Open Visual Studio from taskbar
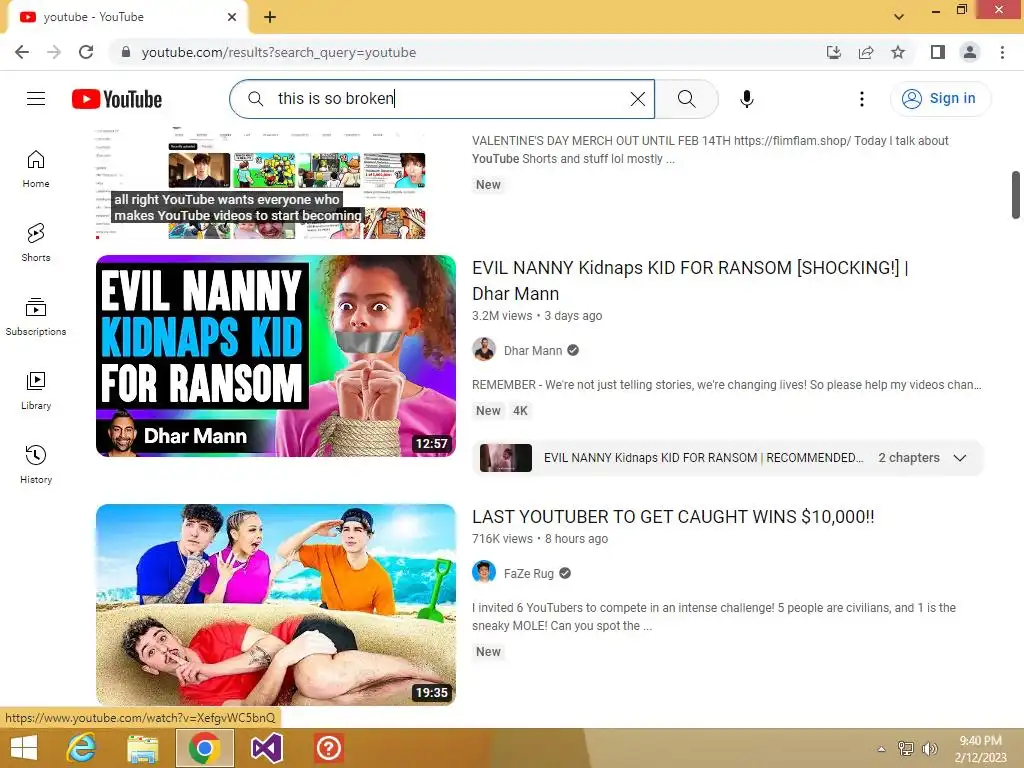This screenshot has height=768, width=1024. tap(267, 748)
